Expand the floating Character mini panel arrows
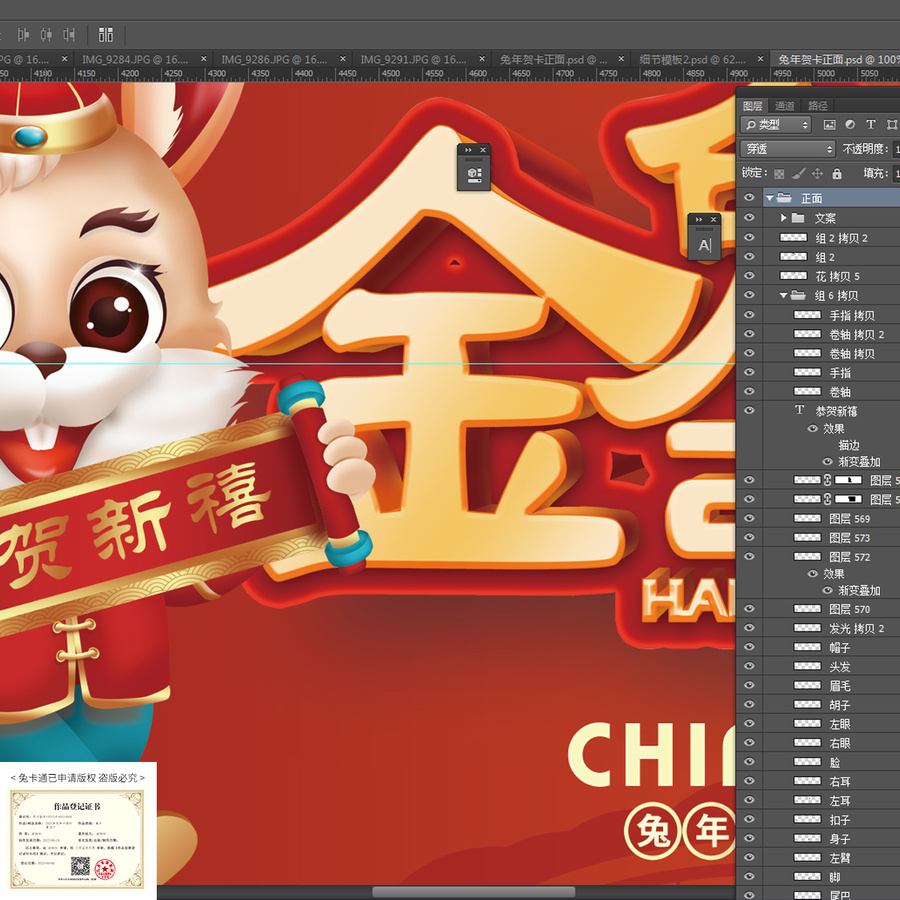The width and height of the screenshot is (900, 900). [699, 219]
